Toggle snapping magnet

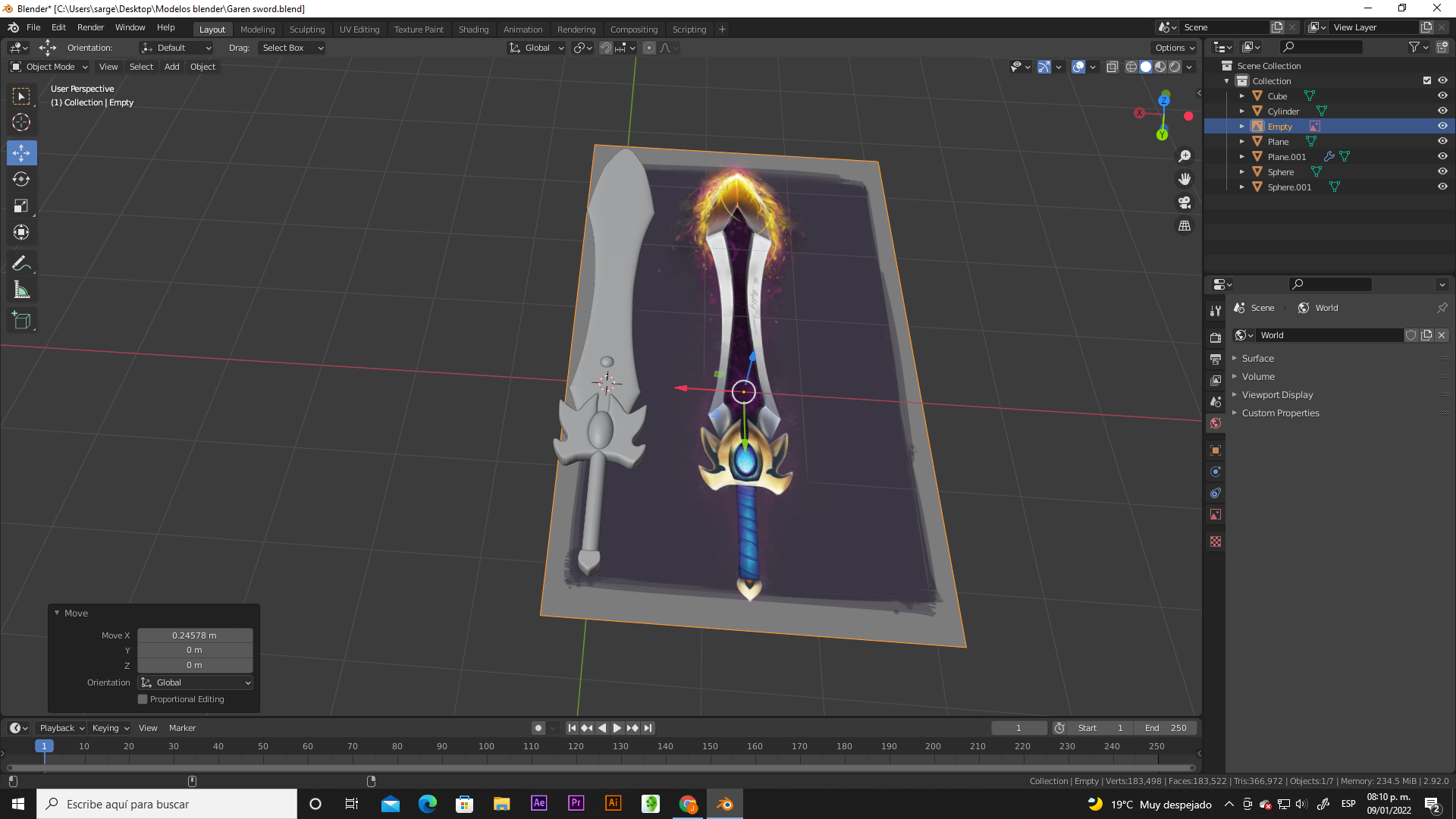coord(606,48)
